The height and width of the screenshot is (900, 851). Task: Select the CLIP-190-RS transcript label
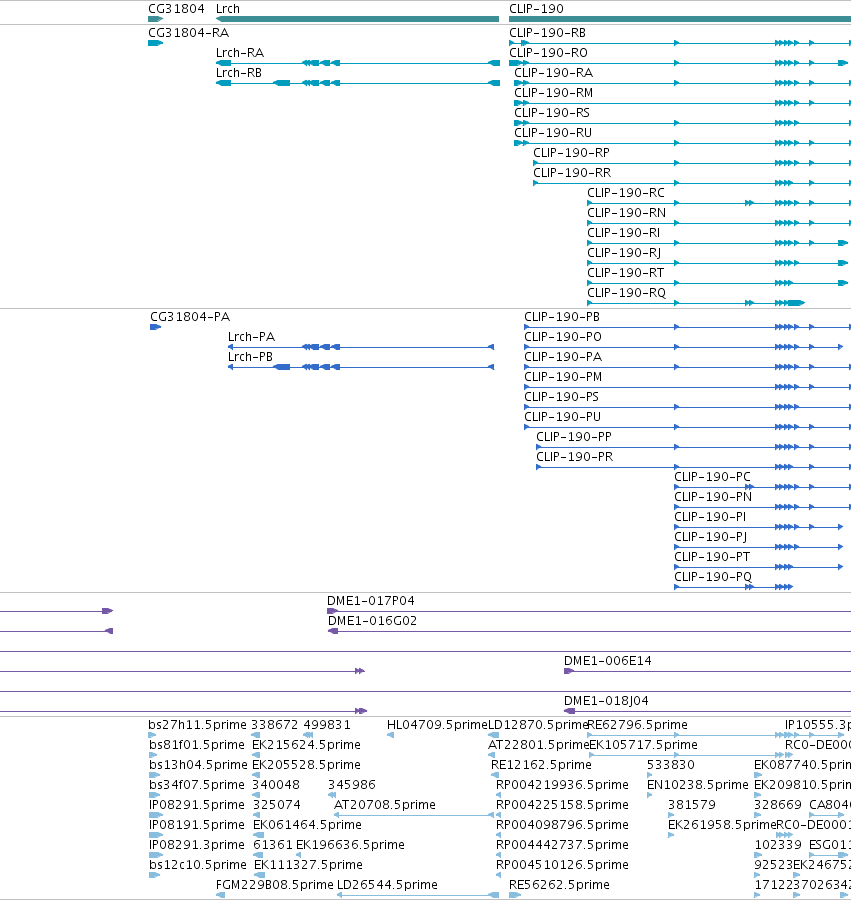coord(552,113)
